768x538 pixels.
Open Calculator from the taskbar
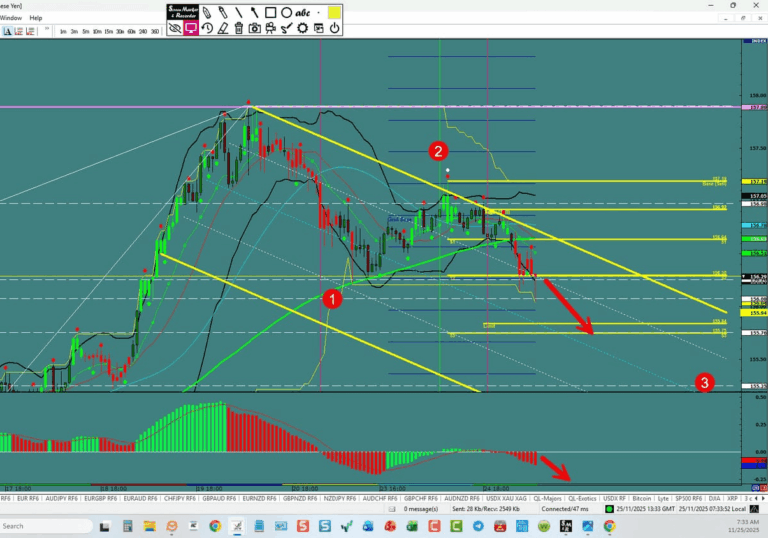[127, 526]
